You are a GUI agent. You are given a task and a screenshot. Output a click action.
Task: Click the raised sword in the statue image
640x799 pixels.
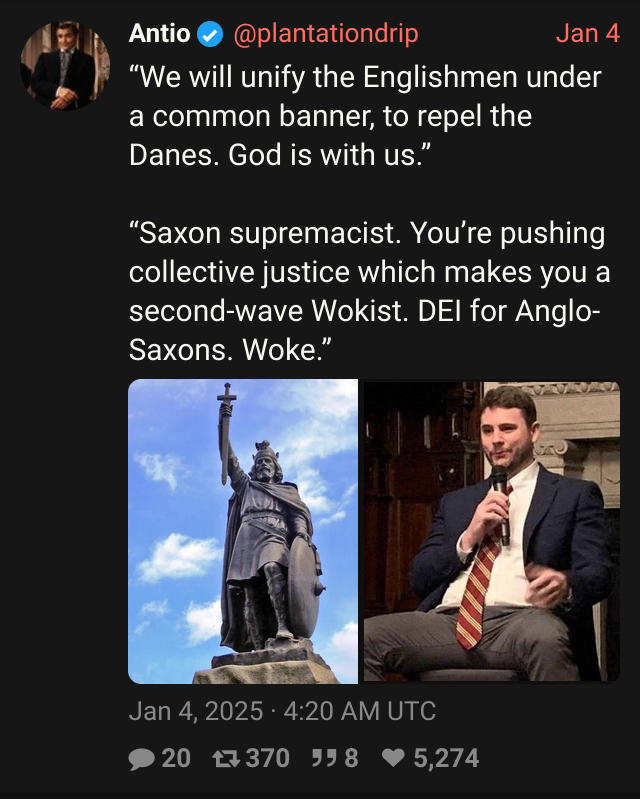point(225,433)
